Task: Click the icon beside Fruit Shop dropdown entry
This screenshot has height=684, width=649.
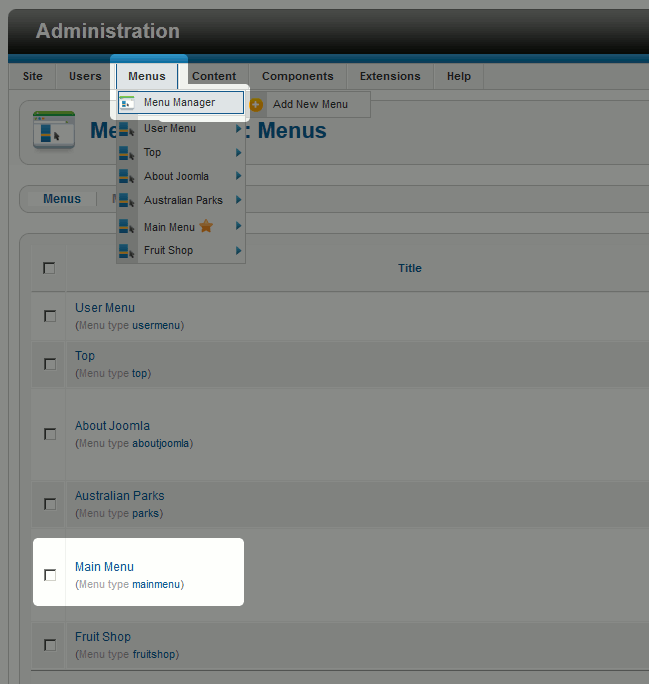Action: point(126,251)
